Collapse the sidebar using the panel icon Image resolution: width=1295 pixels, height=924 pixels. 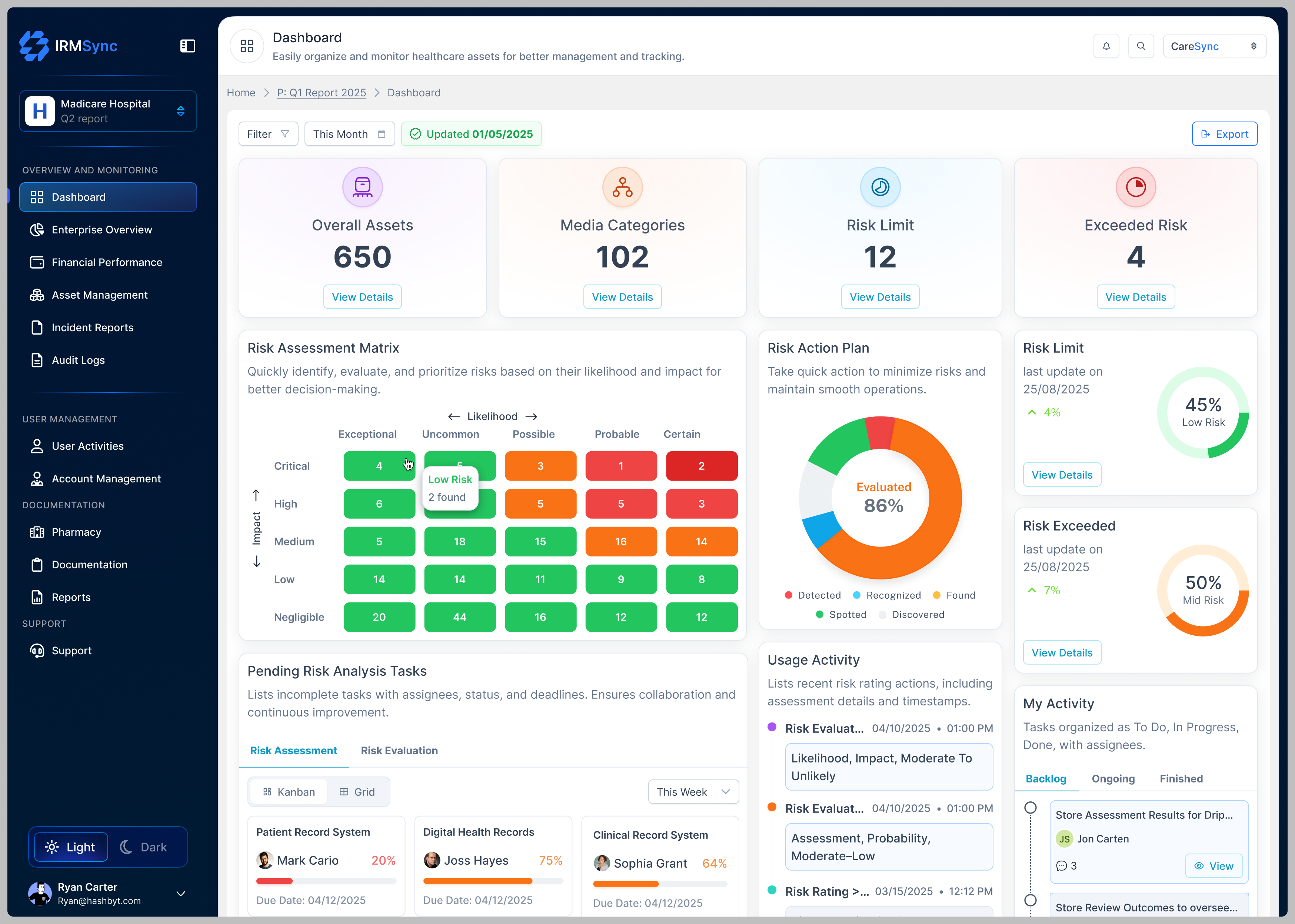[188, 46]
